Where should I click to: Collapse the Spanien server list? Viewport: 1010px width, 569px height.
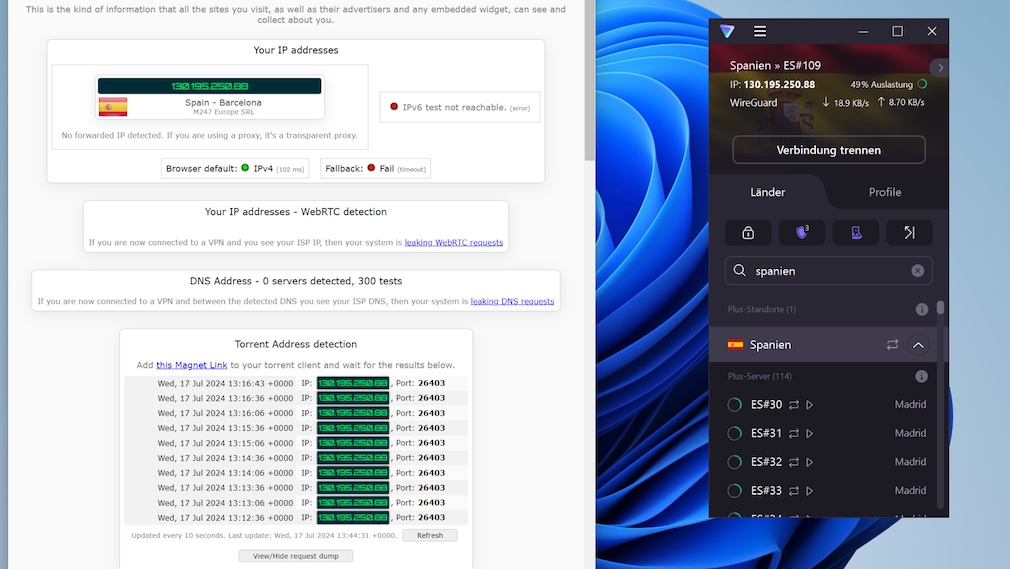tap(918, 345)
